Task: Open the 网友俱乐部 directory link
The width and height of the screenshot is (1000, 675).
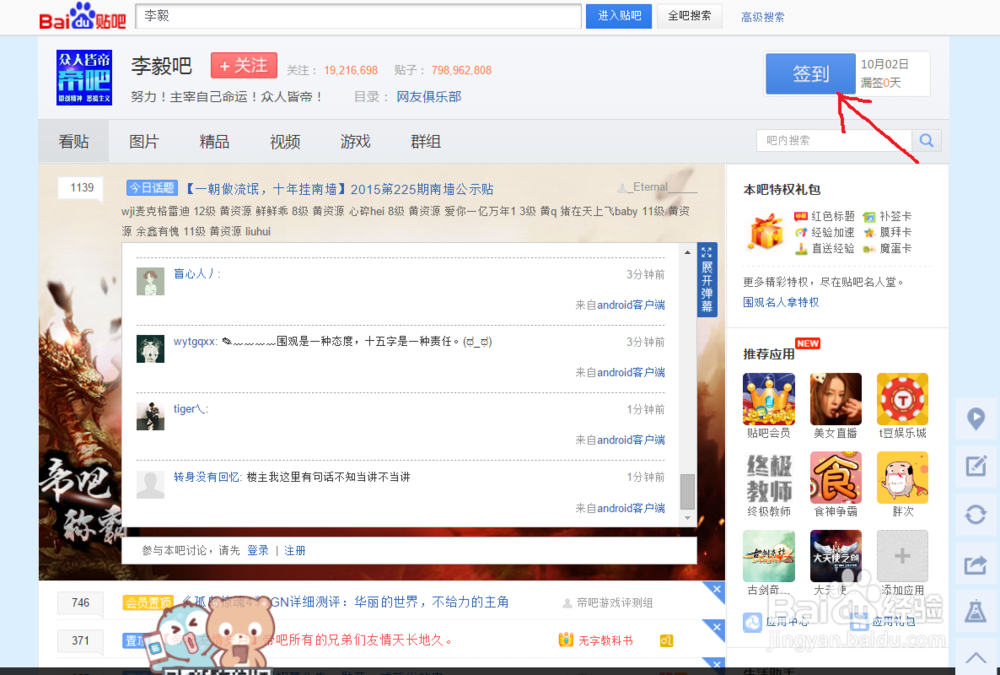Action: [429, 96]
